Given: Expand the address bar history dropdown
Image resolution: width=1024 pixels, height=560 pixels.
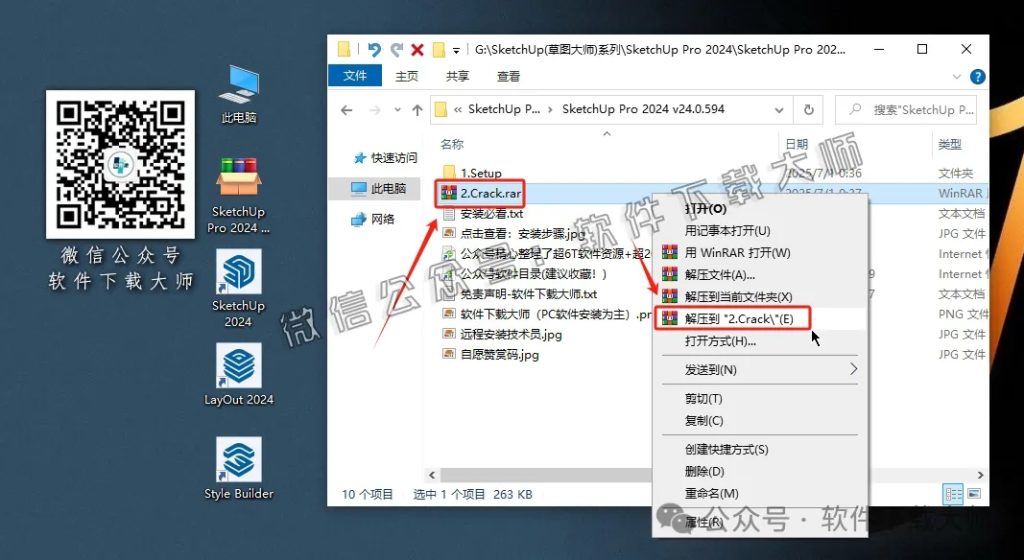Looking at the screenshot, I should coord(778,110).
